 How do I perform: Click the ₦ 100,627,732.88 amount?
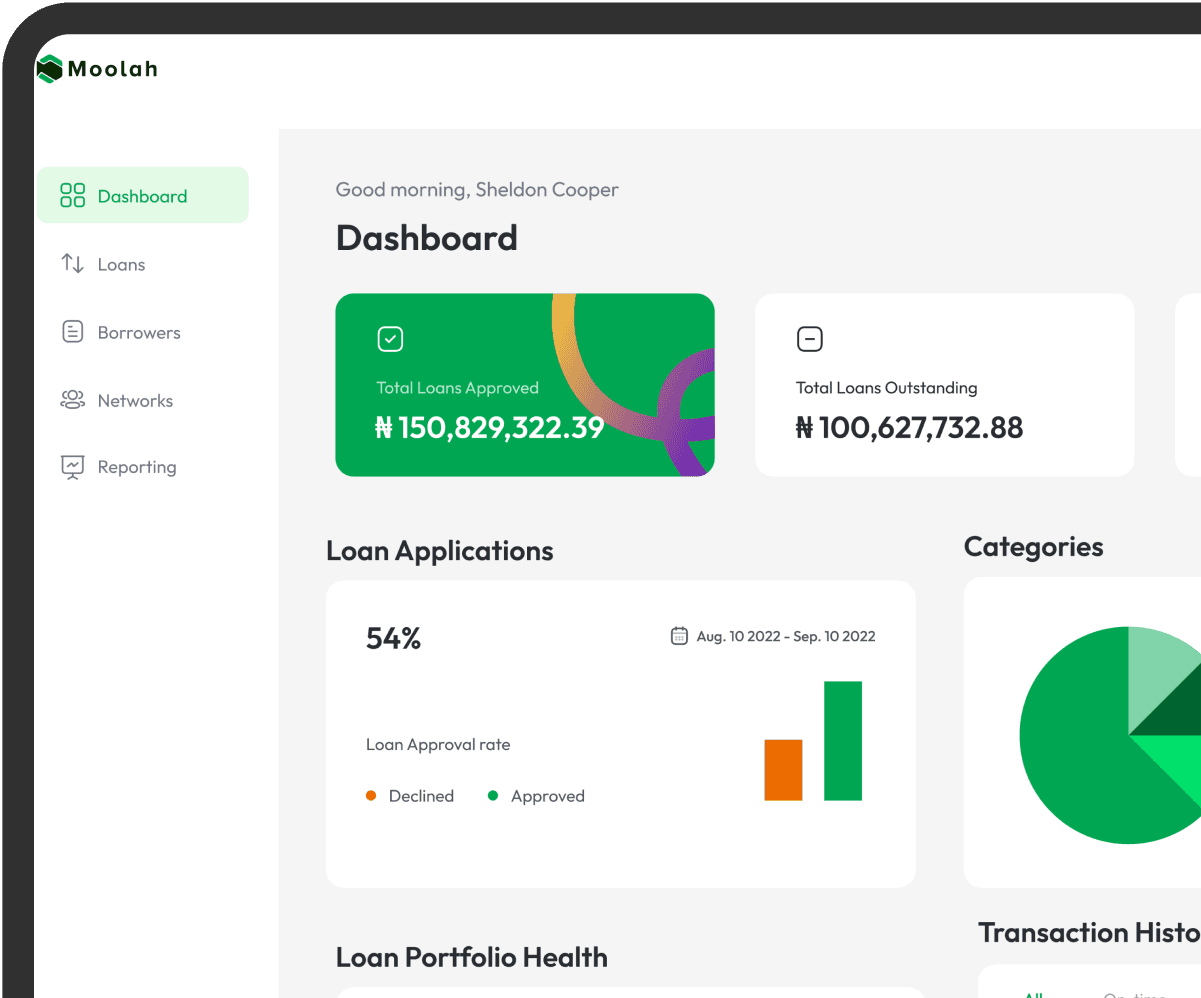tap(909, 428)
